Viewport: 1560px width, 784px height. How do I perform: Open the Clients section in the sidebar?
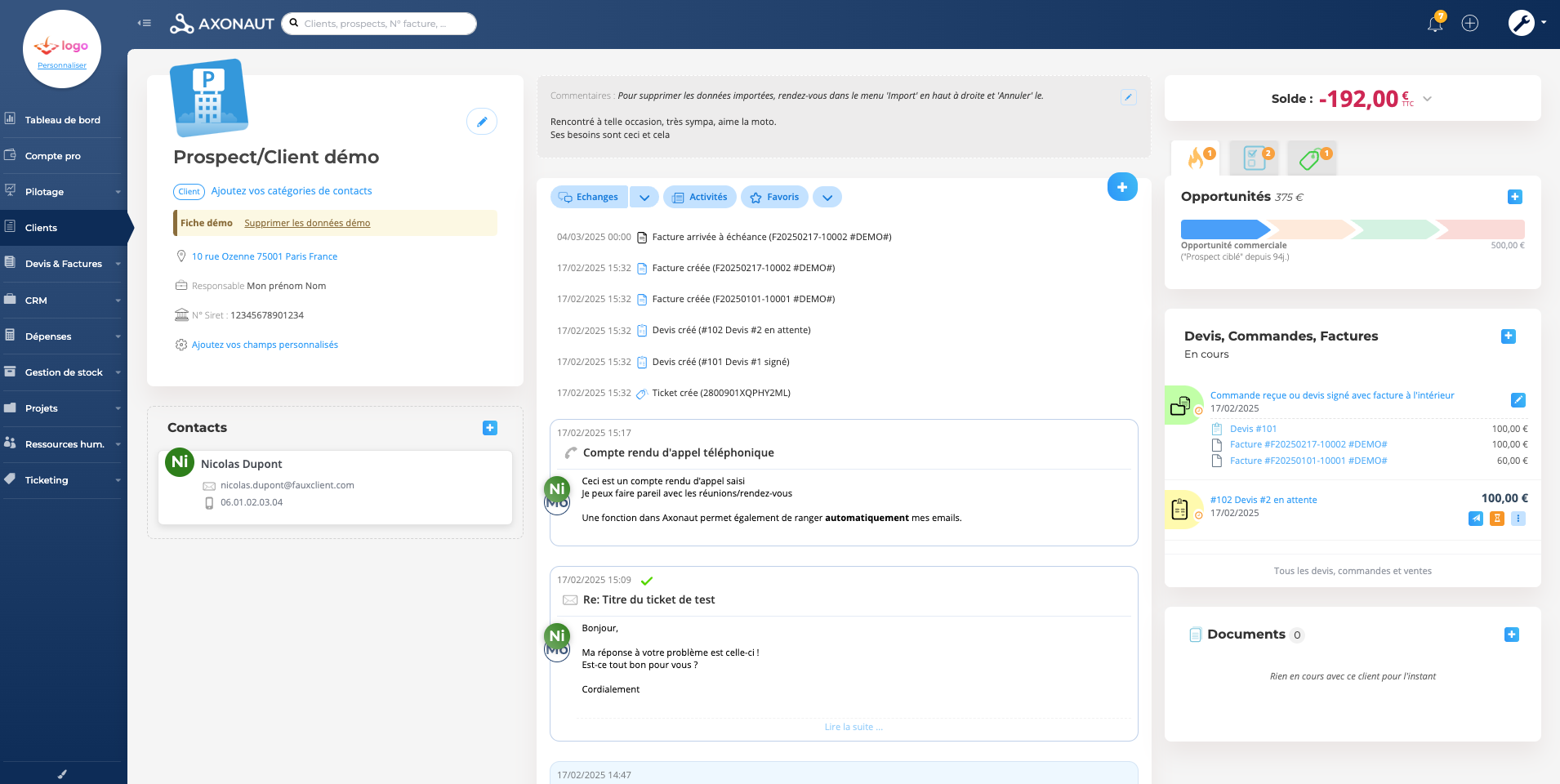point(40,227)
